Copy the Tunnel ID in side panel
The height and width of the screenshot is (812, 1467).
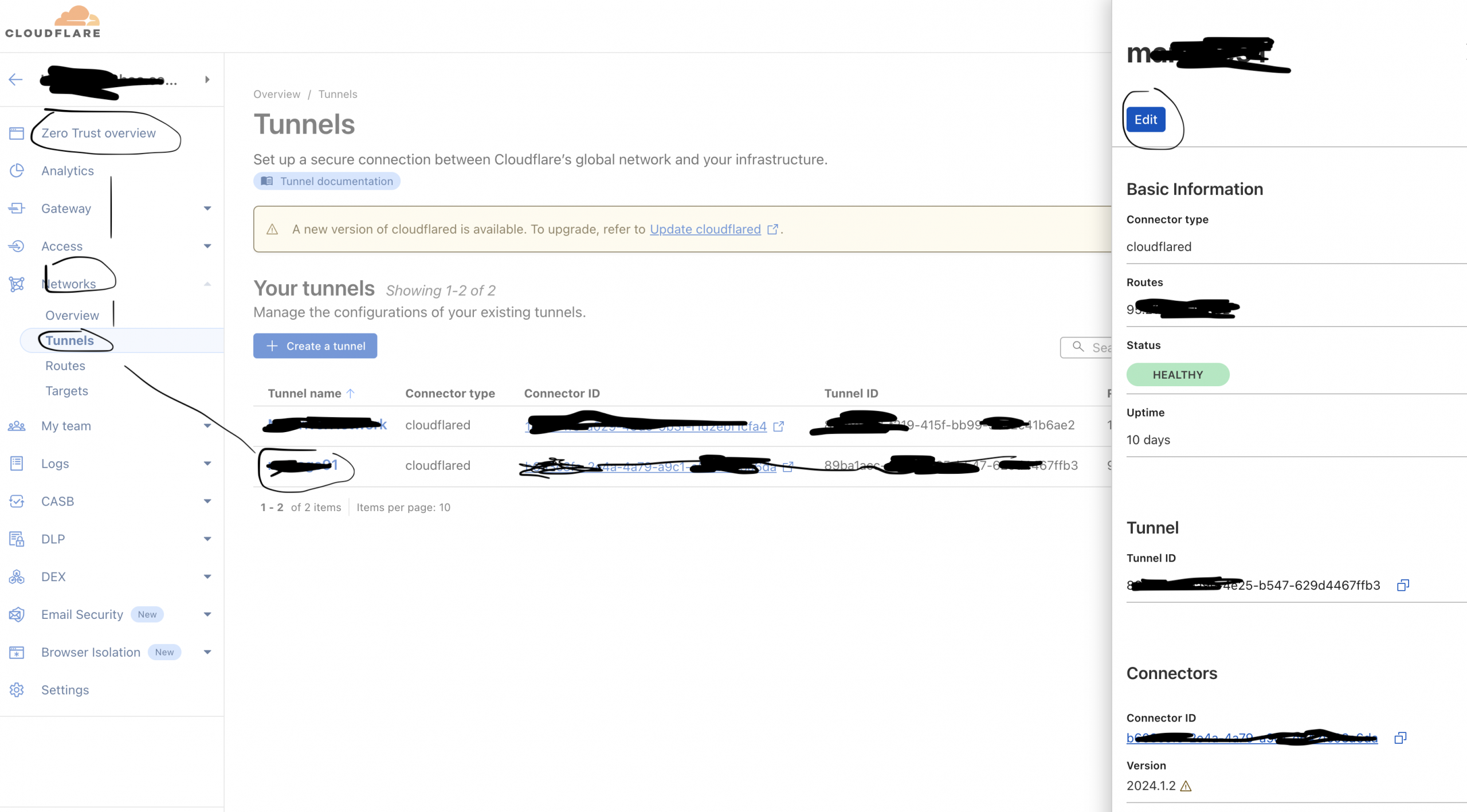[x=1403, y=585]
